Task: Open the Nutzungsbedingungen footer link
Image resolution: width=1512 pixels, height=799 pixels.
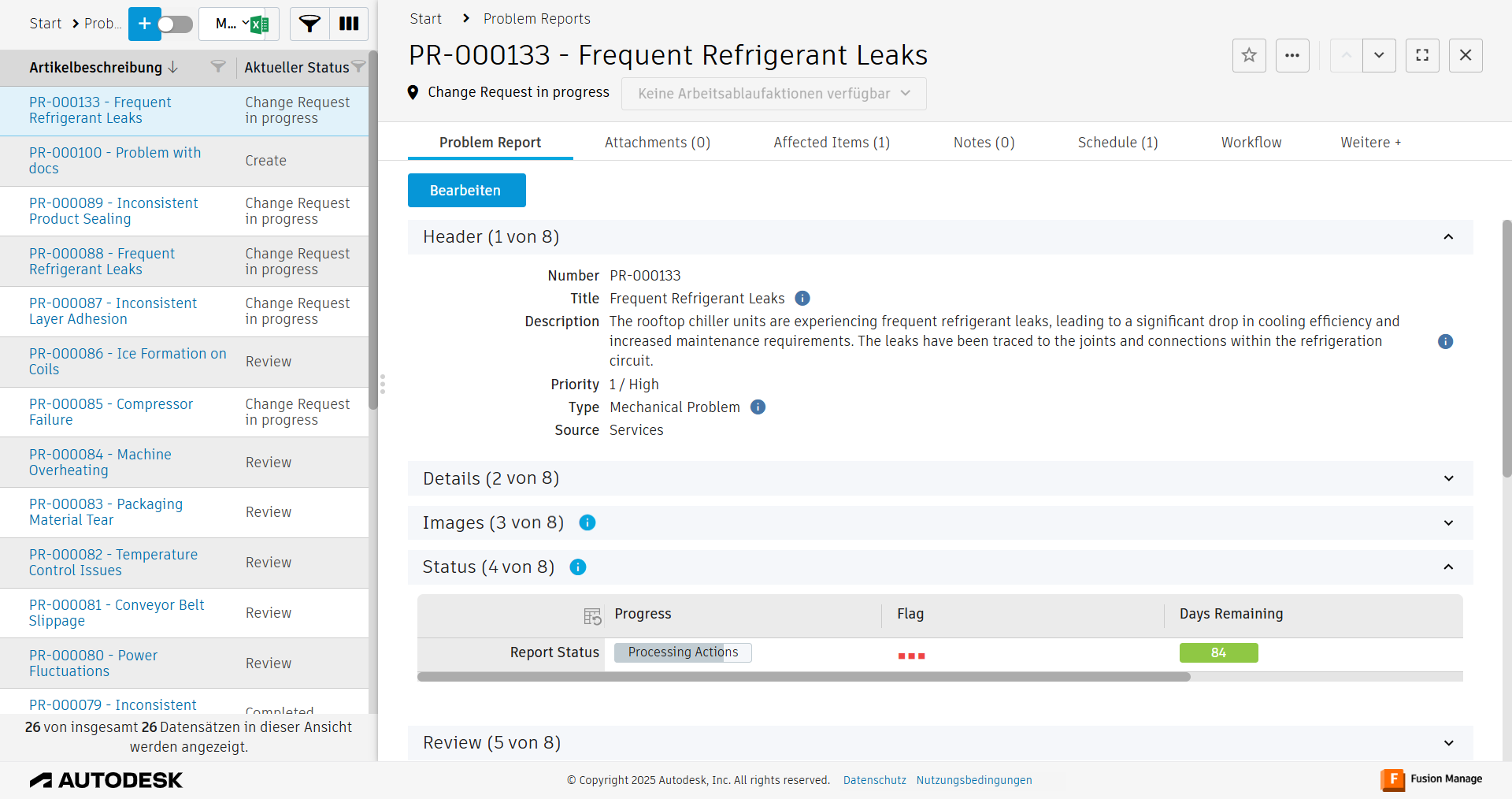Action: [x=974, y=780]
